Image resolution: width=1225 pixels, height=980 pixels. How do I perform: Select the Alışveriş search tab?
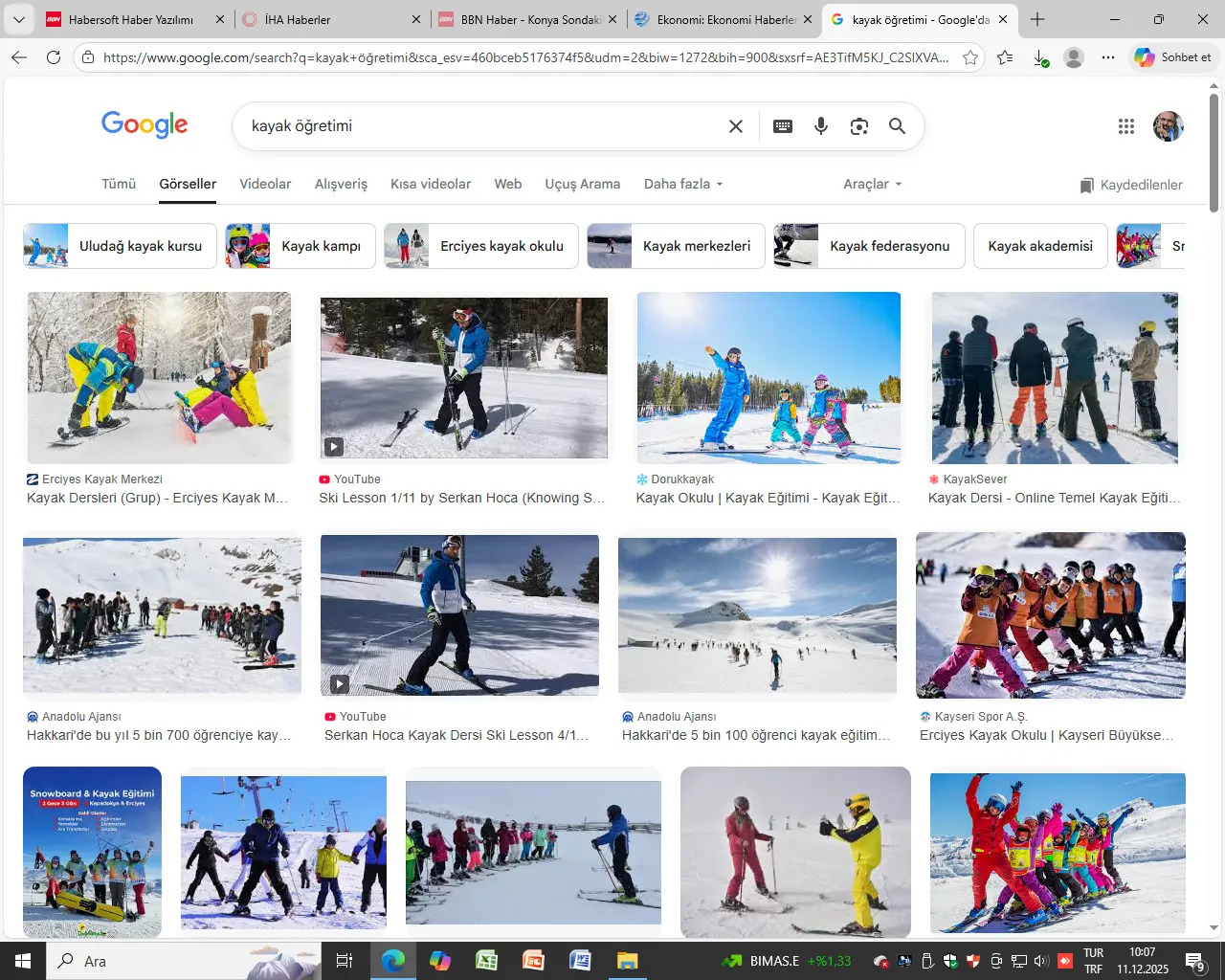click(x=341, y=184)
